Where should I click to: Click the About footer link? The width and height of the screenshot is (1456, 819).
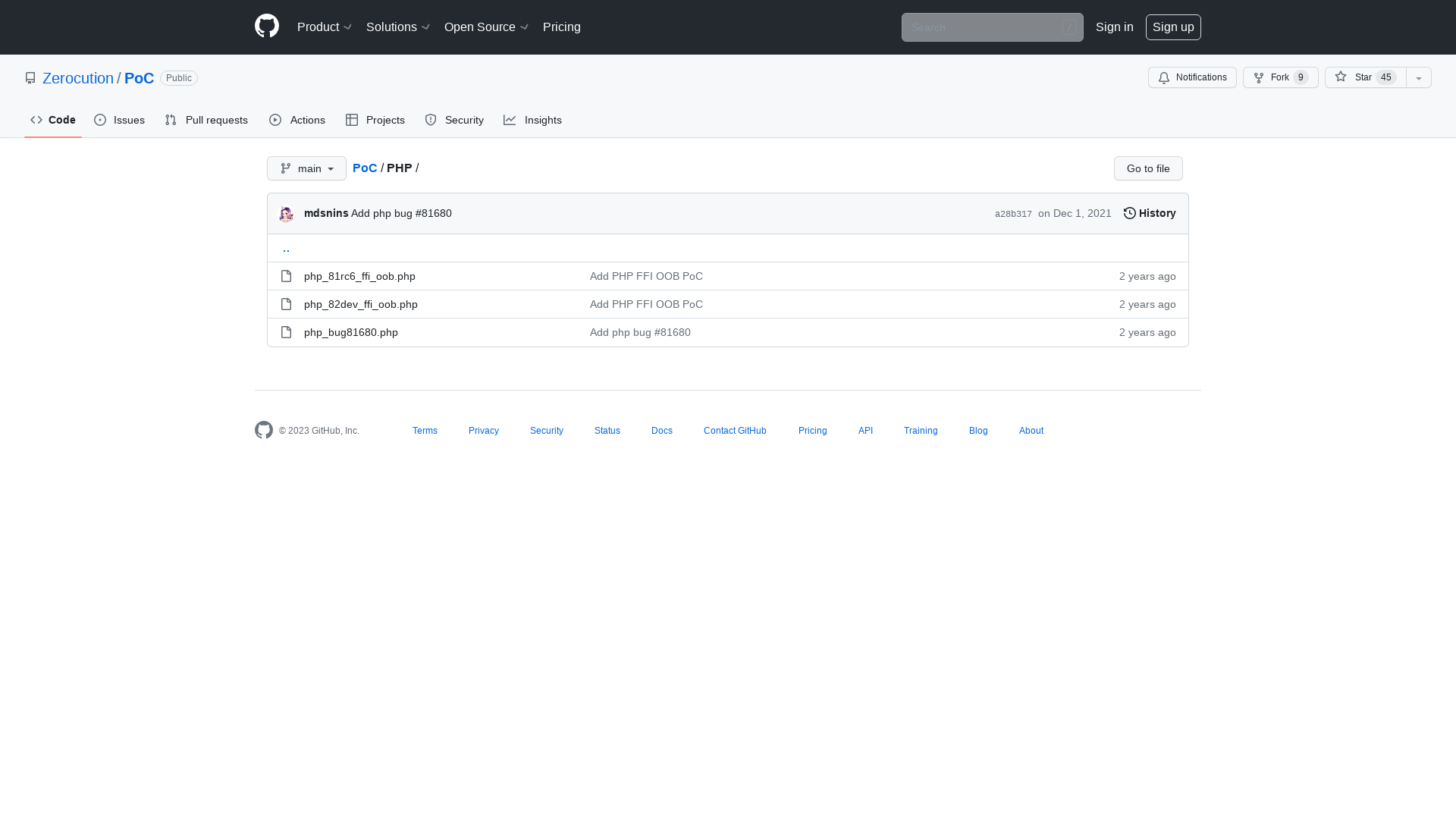[x=1031, y=431]
